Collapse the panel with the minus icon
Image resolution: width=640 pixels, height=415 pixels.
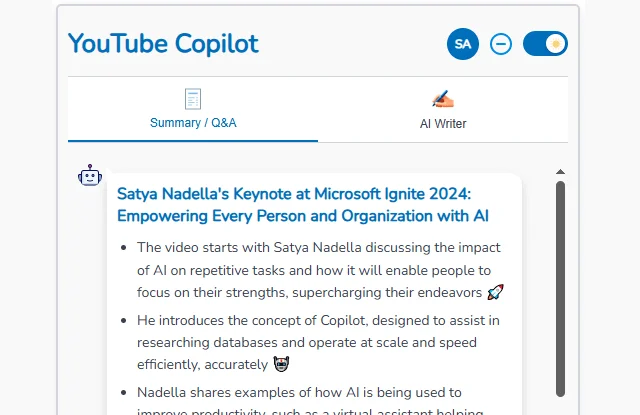pos(501,44)
